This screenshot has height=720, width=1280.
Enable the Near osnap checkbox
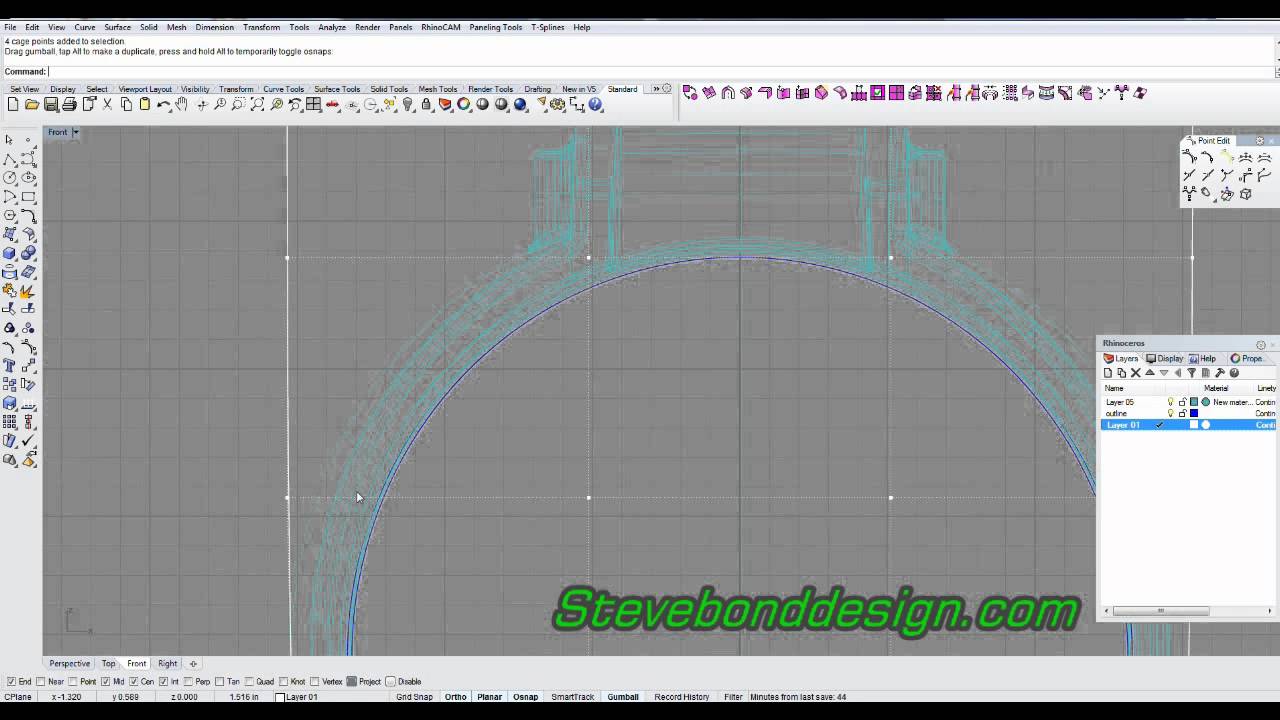pyautogui.click(x=41, y=682)
